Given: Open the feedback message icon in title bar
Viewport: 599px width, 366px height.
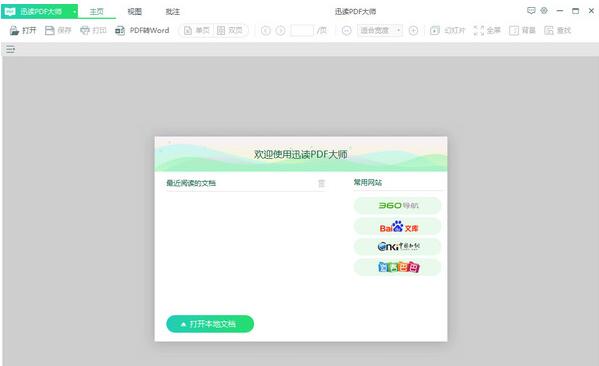Looking at the screenshot, I should tap(531, 11).
